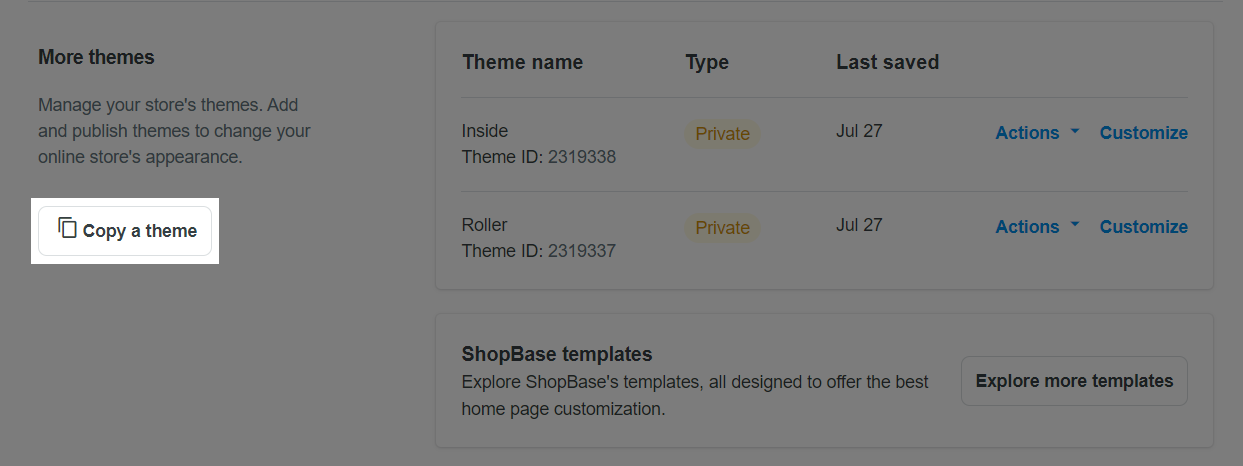Screen dimensions: 1243x466
Task: Customize the Roller theme
Action: click(x=1143, y=227)
